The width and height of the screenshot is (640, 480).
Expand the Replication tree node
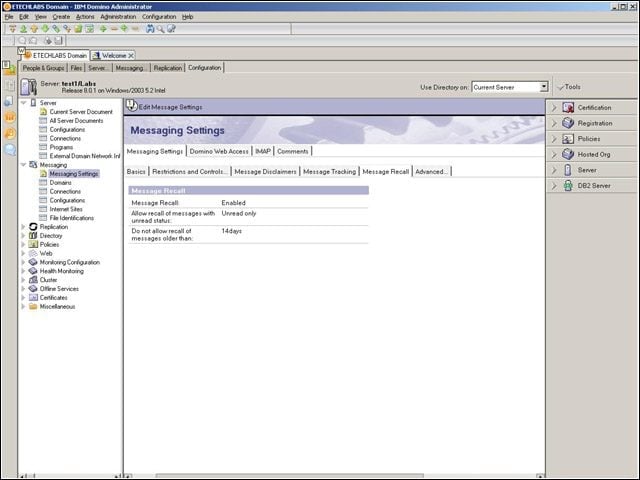23,227
